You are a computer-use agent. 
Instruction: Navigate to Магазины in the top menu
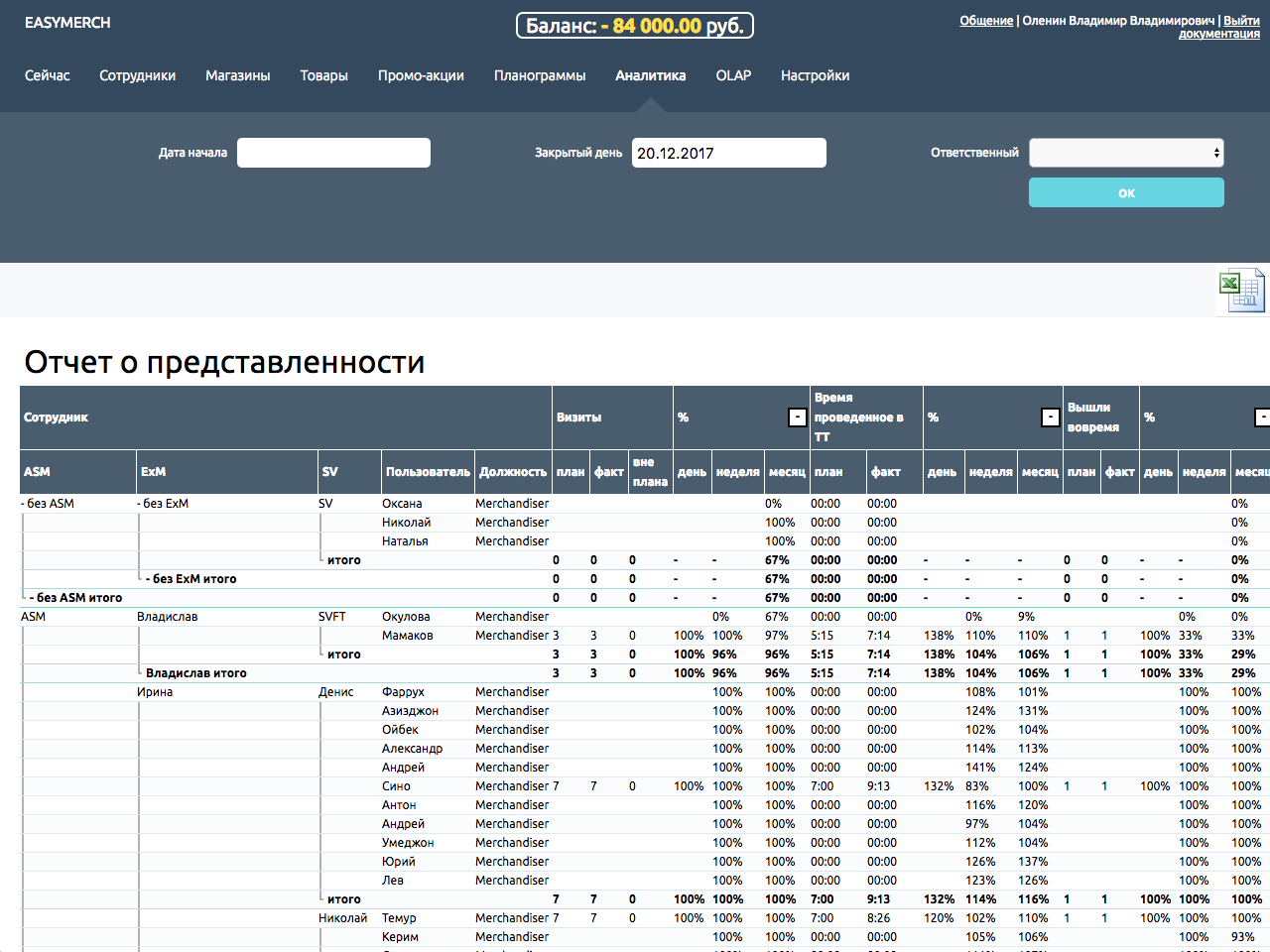[237, 75]
